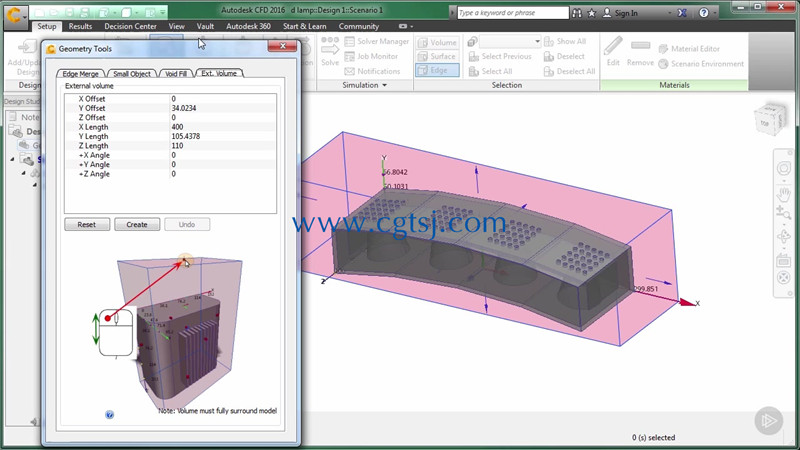This screenshot has width=800, height=450.
Task: Edit the Z Length value 110
Action: (223, 145)
